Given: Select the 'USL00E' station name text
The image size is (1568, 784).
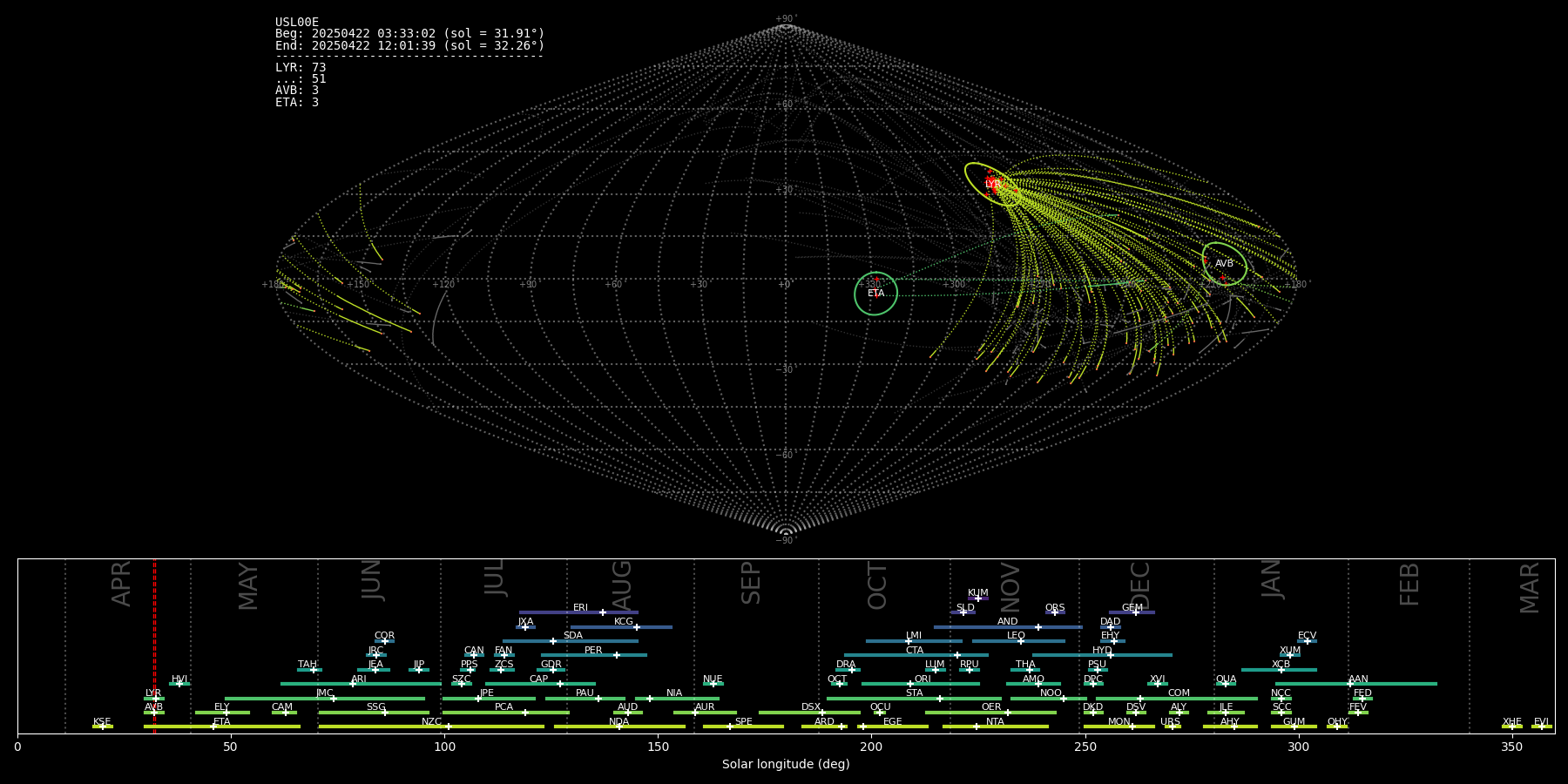Looking at the screenshot, I should [x=297, y=23].
